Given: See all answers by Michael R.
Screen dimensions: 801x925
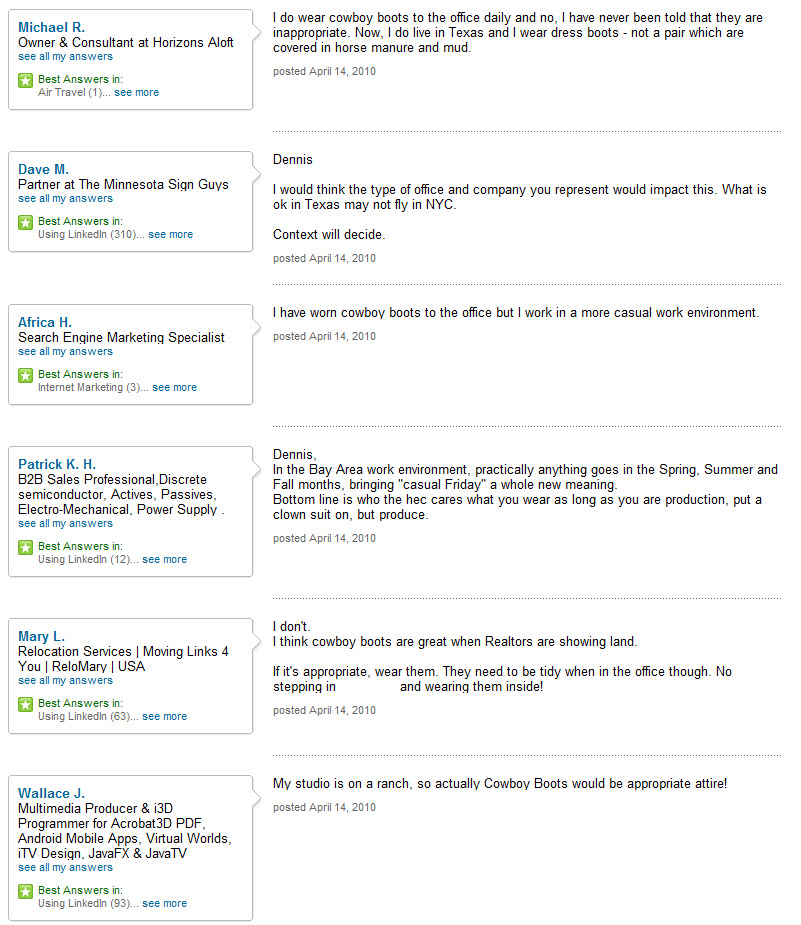Looking at the screenshot, I should (65, 57).
